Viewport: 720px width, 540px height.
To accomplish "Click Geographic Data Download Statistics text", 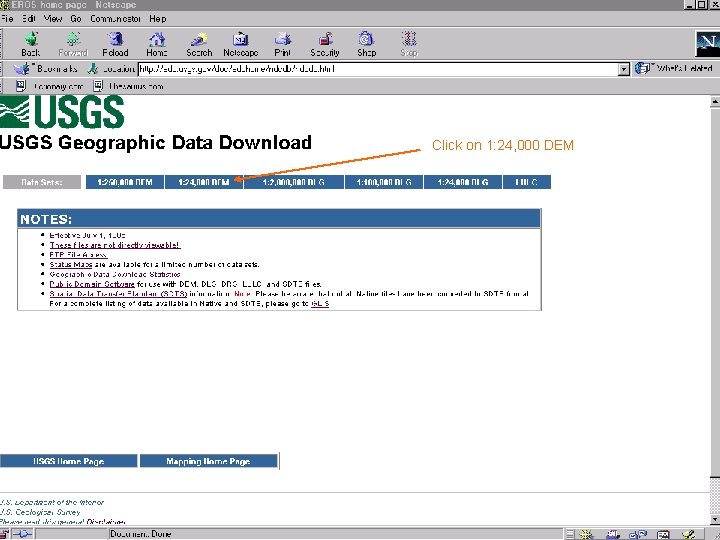I will tap(115, 275).
